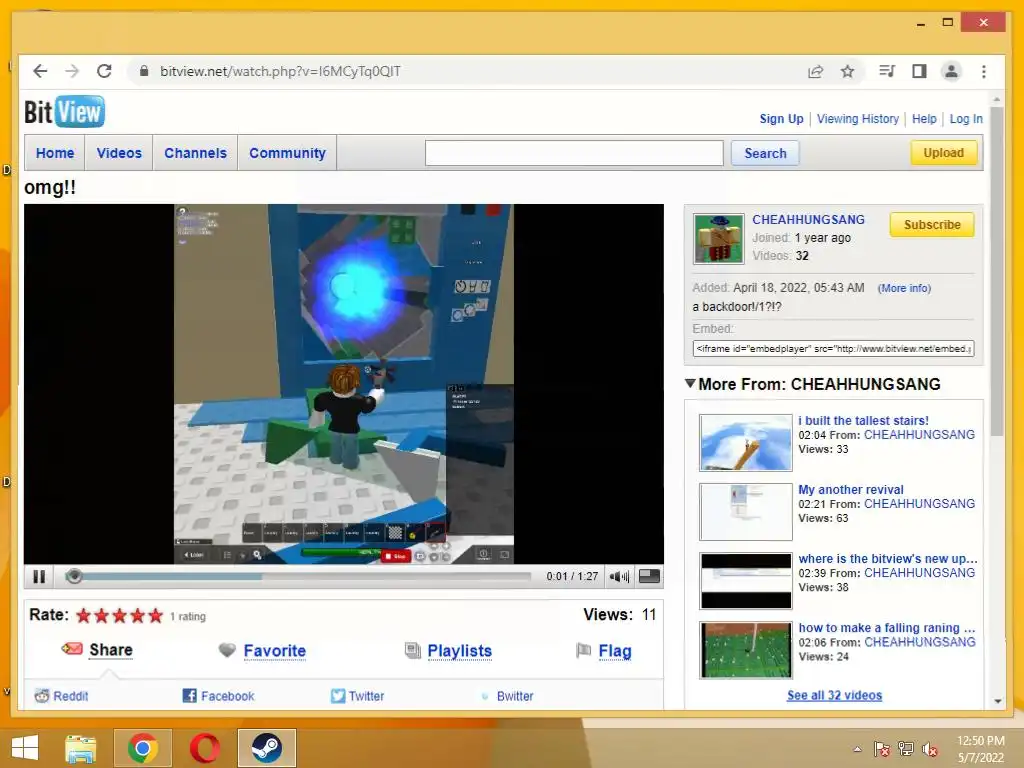The width and height of the screenshot is (1024, 768).
Task: Click the Flag link
Action: [x=615, y=651]
